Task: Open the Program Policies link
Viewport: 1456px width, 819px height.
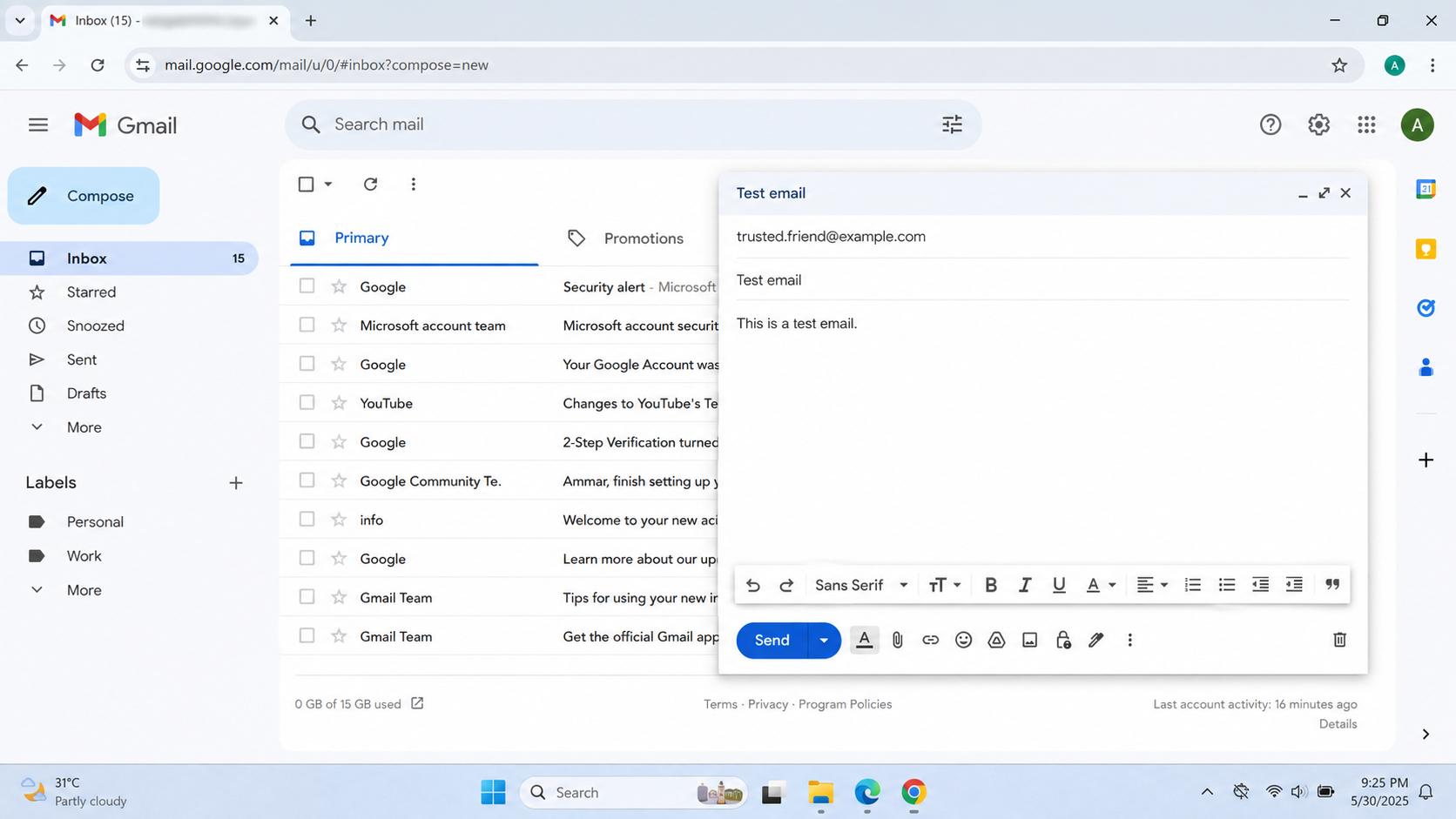Action: (845, 704)
